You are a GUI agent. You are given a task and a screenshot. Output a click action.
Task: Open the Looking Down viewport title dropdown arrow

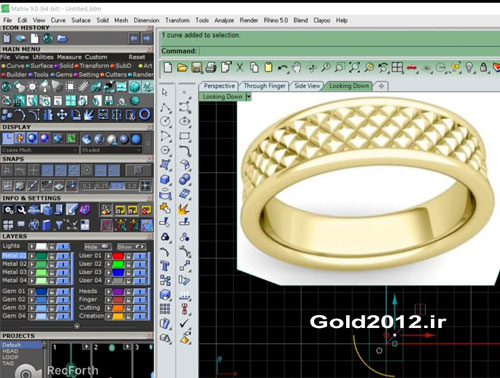[x=248, y=97]
